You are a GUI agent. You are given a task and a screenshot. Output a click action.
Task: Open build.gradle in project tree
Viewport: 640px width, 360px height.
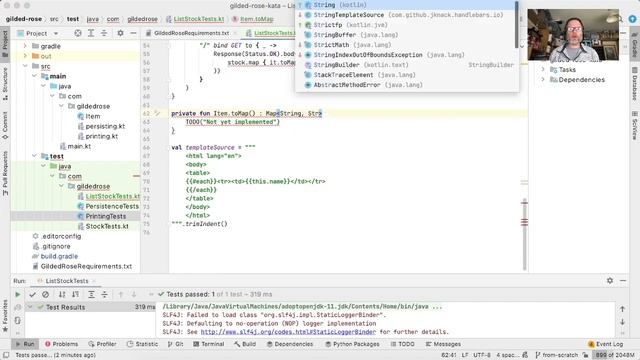pos(59,256)
